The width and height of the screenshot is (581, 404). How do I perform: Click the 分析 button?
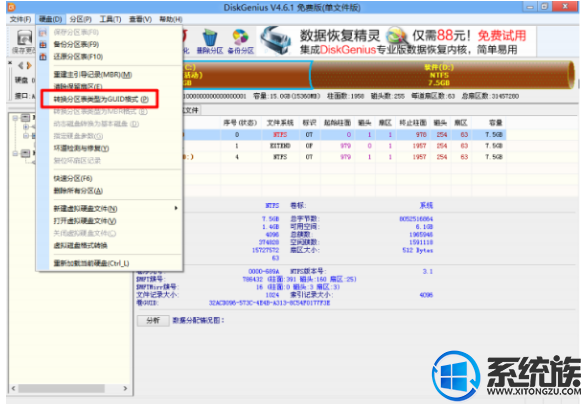tap(153, 320)
